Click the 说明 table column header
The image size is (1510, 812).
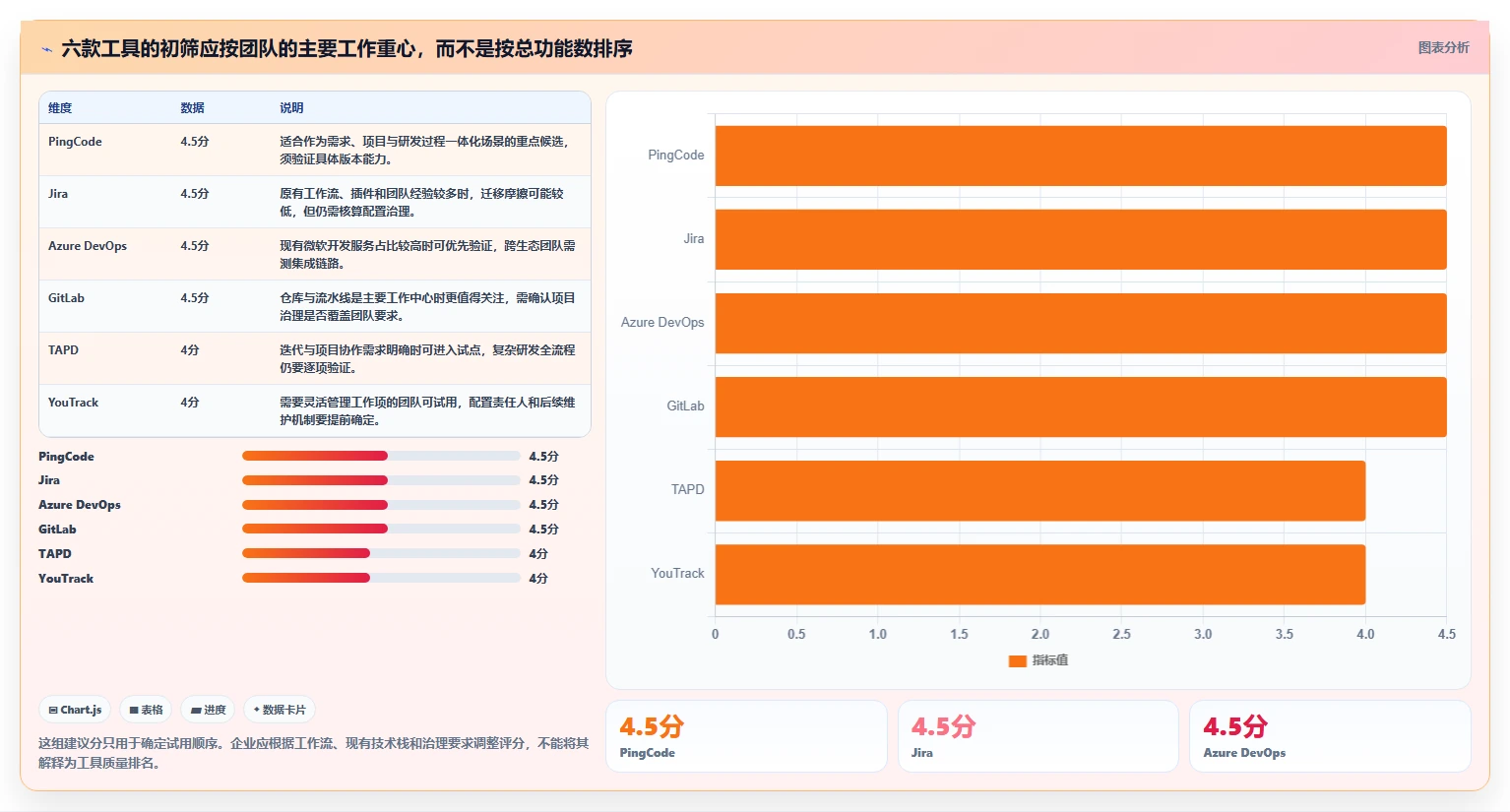pyautogui.click(x=291, y=108)
